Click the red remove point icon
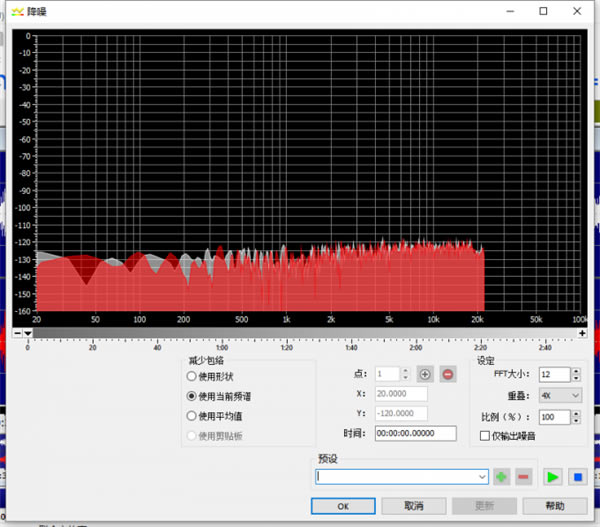This screenshot has height=527, width=600. click(447, 374)
